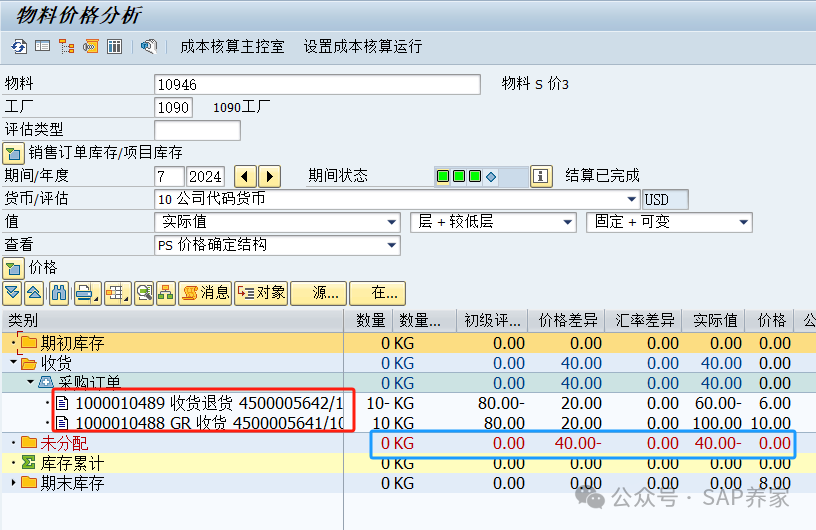The image size is (816, 530).
Task: Click the 库存累计 sigma icon
Action: [29, 462]
